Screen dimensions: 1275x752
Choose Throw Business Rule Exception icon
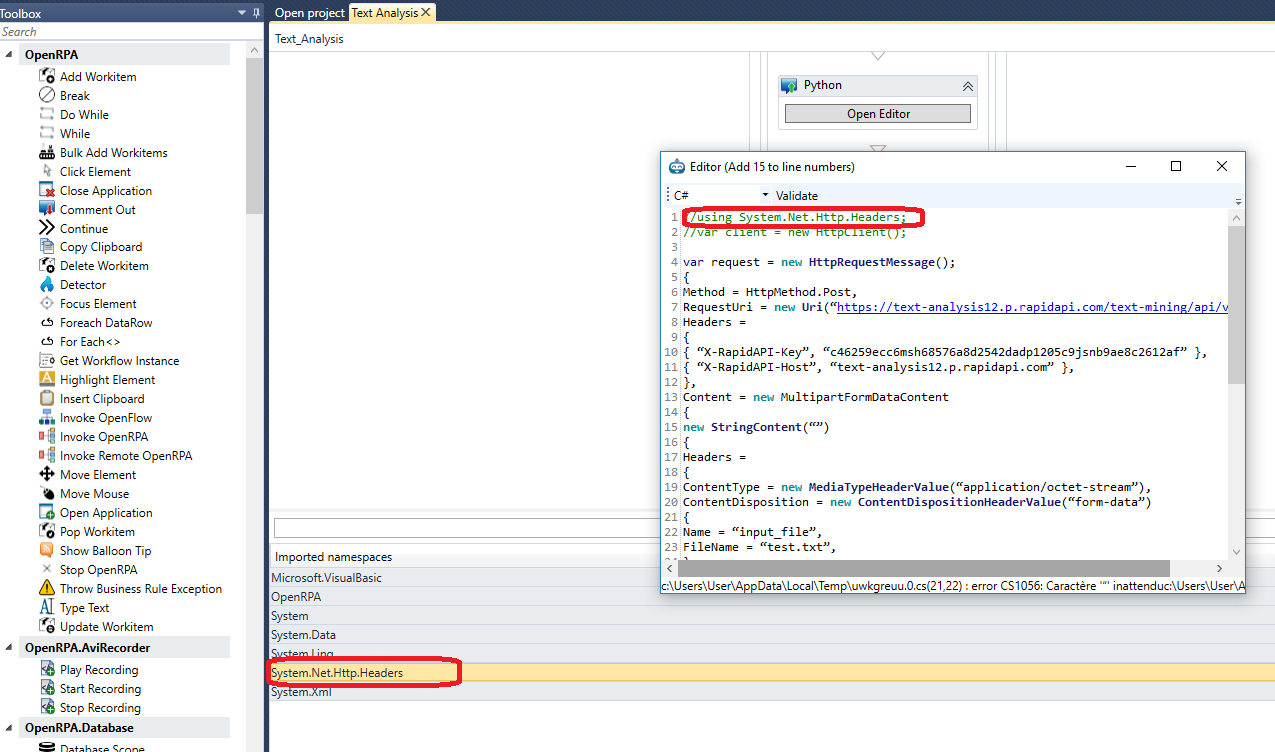pyautogui.click(x=46, y=588)
